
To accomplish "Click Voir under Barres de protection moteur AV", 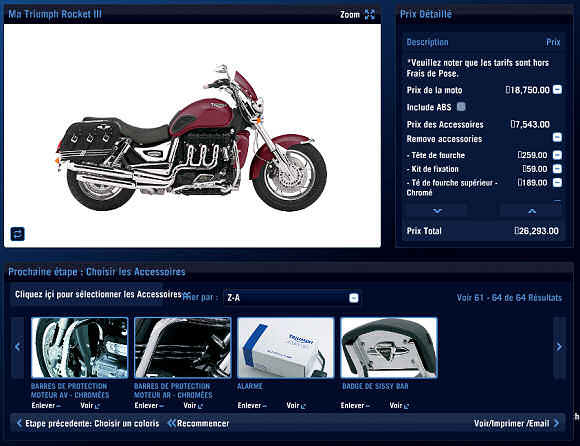I will click(x=90, y=406).
